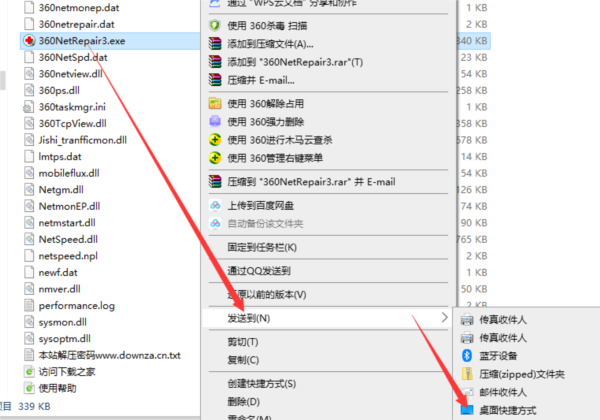Viewport: 600px width, 420px height.
Task: Choose 使用 360杀毒 扫描 menu entry
Action: pyautogui.click(x=328, y=26)
